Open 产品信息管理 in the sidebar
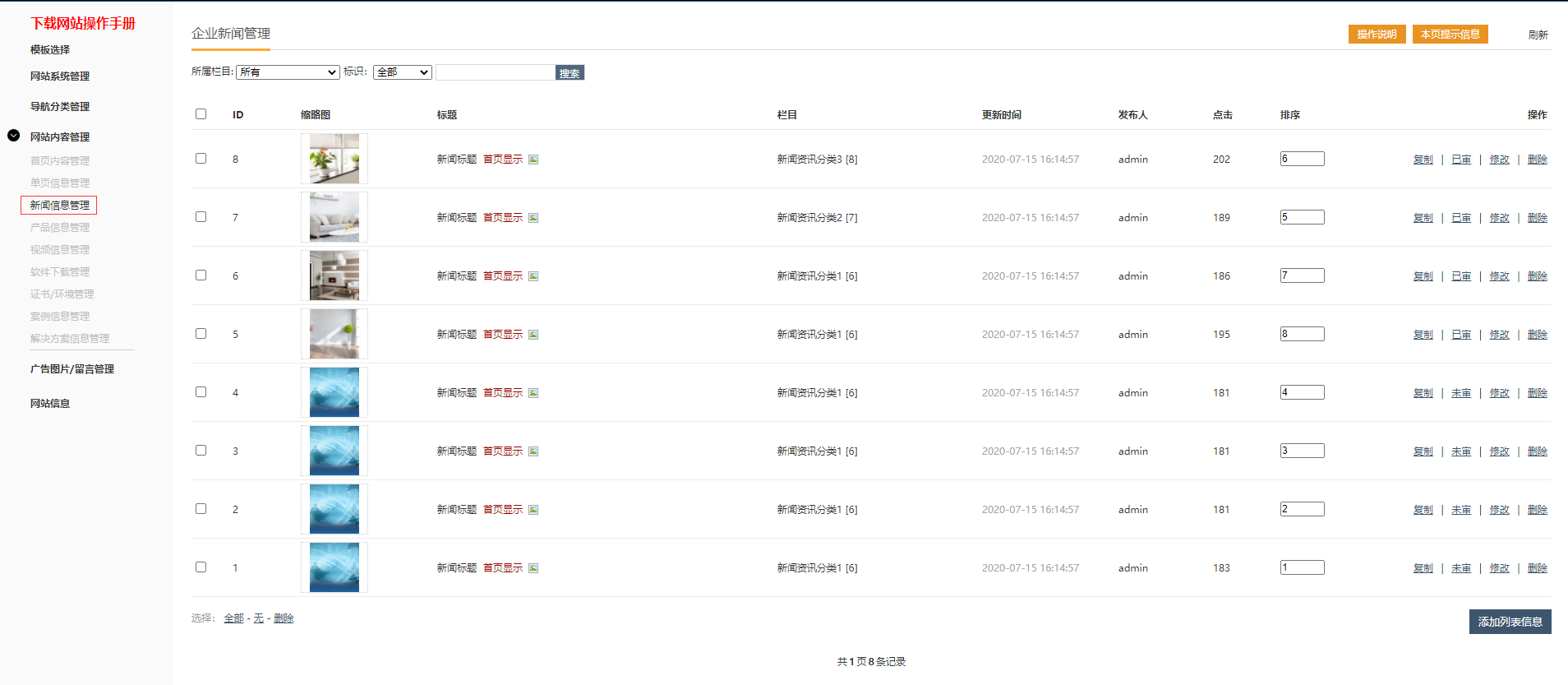This screenshot has height=685, width=1568. tap(60, 228)
